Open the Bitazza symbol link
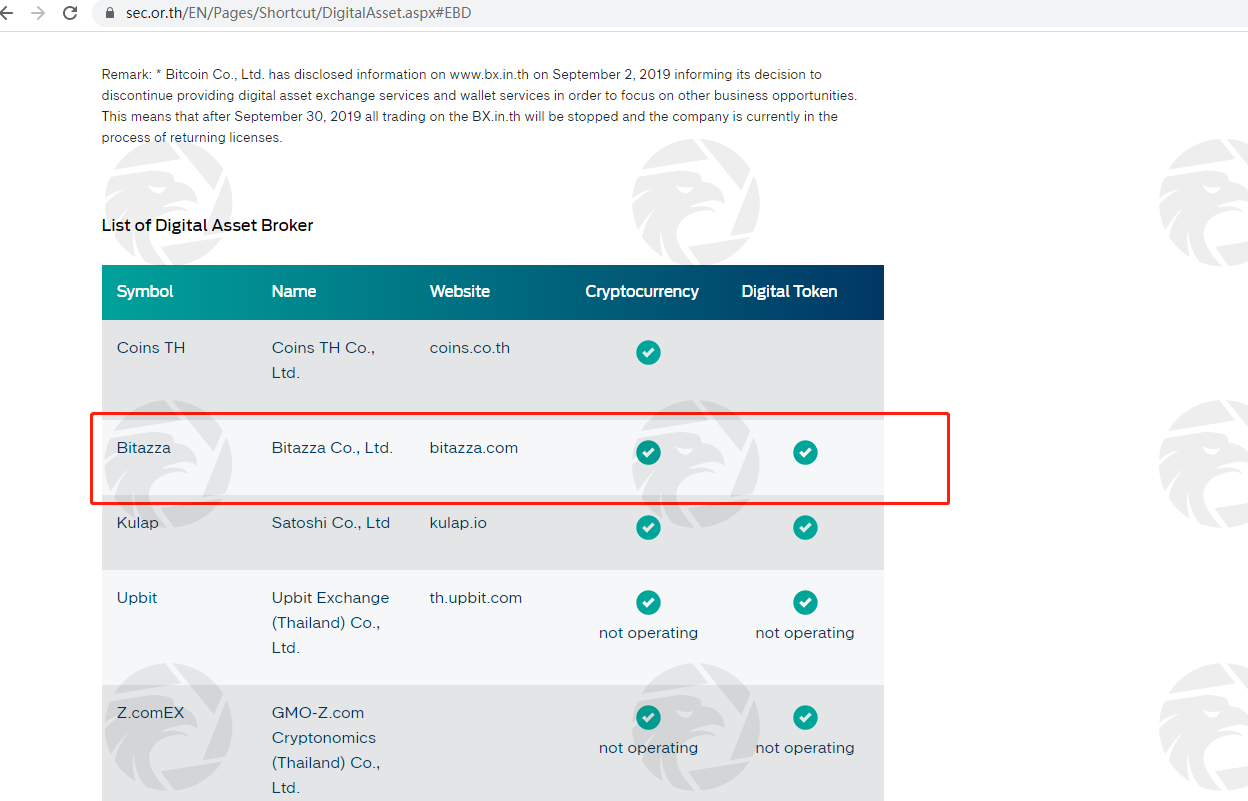This screenshot has width=1248, height=801. (x=144, y=448)
